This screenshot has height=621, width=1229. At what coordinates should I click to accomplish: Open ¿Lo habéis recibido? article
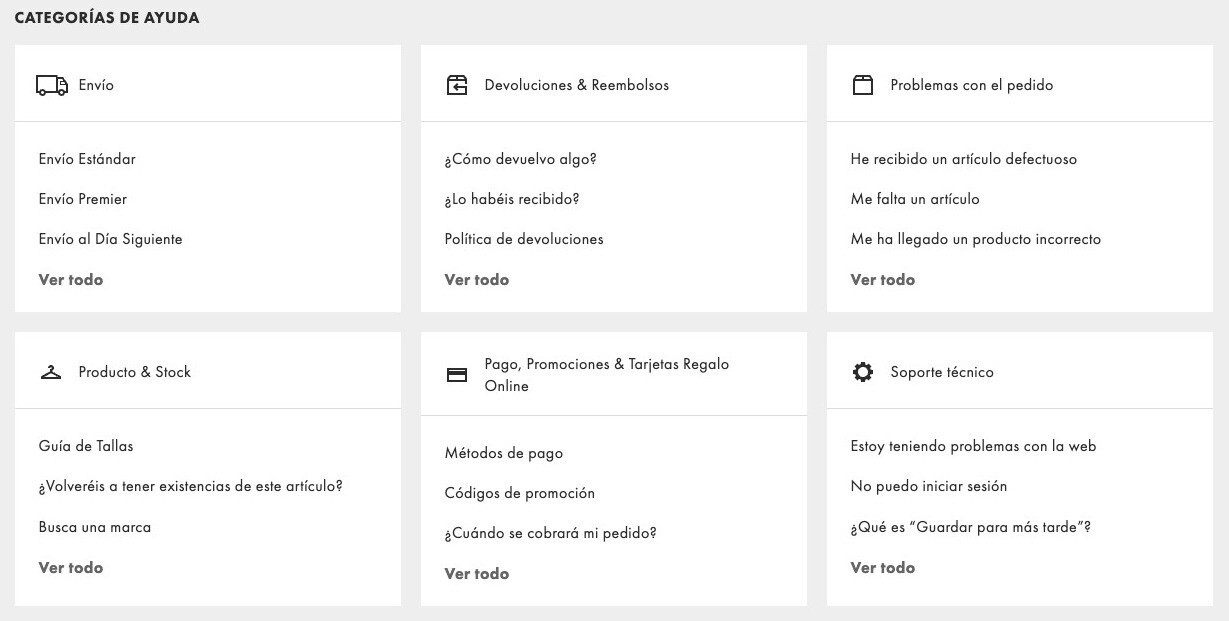pyautogui.click(x=512, y=199)
